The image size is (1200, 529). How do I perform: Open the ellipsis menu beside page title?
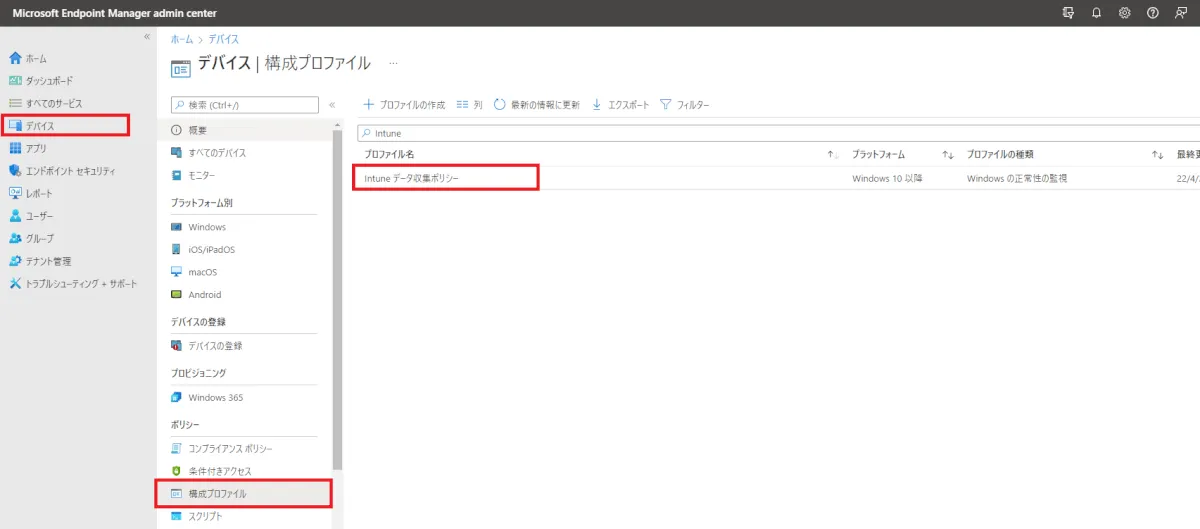click(x=393, y=63)
